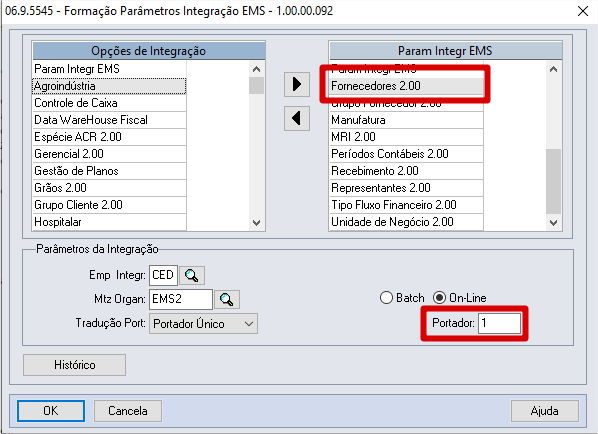Click up arrow of Param Integr EMS scrollbar
598x434 pixels.
[x=553, y=69]
